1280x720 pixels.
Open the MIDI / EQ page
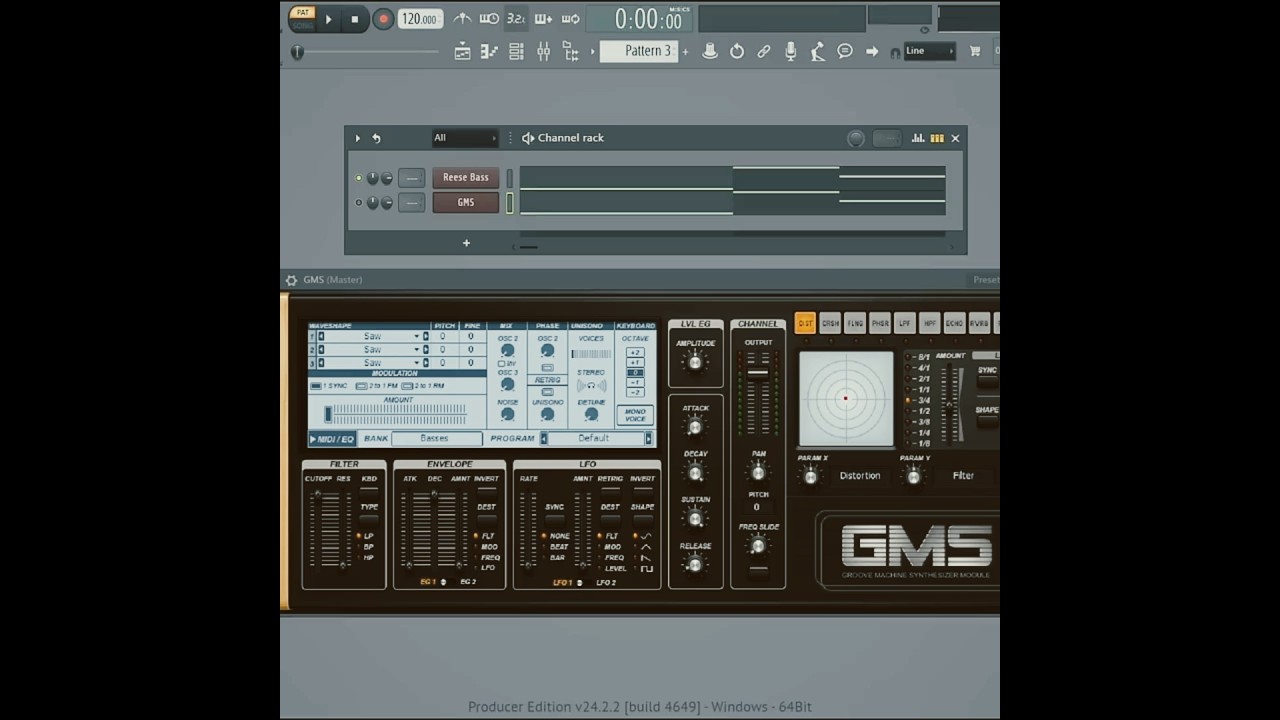(332, 439)
